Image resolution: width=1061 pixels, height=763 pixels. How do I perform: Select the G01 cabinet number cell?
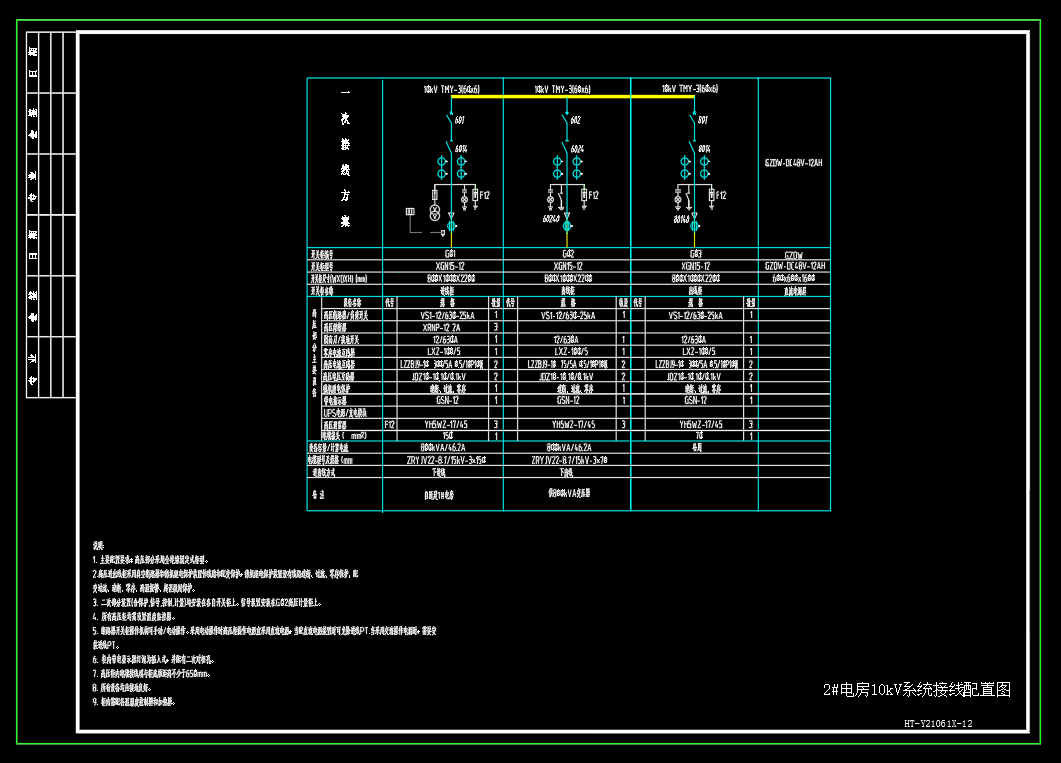tap(443, 254)
